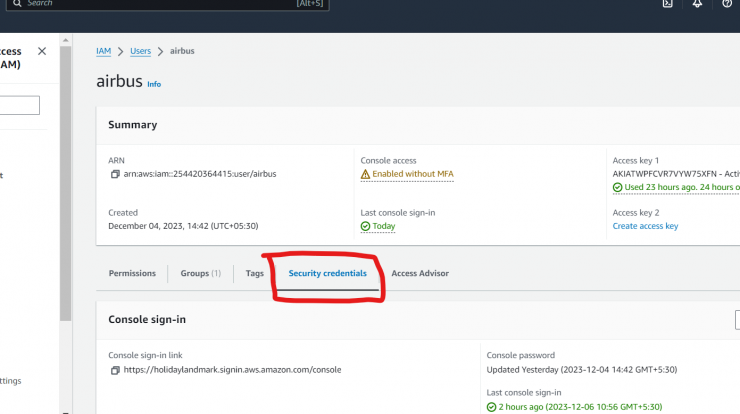Go to the Users breadcrumb
740x414 pixels.
click(140, 51)
